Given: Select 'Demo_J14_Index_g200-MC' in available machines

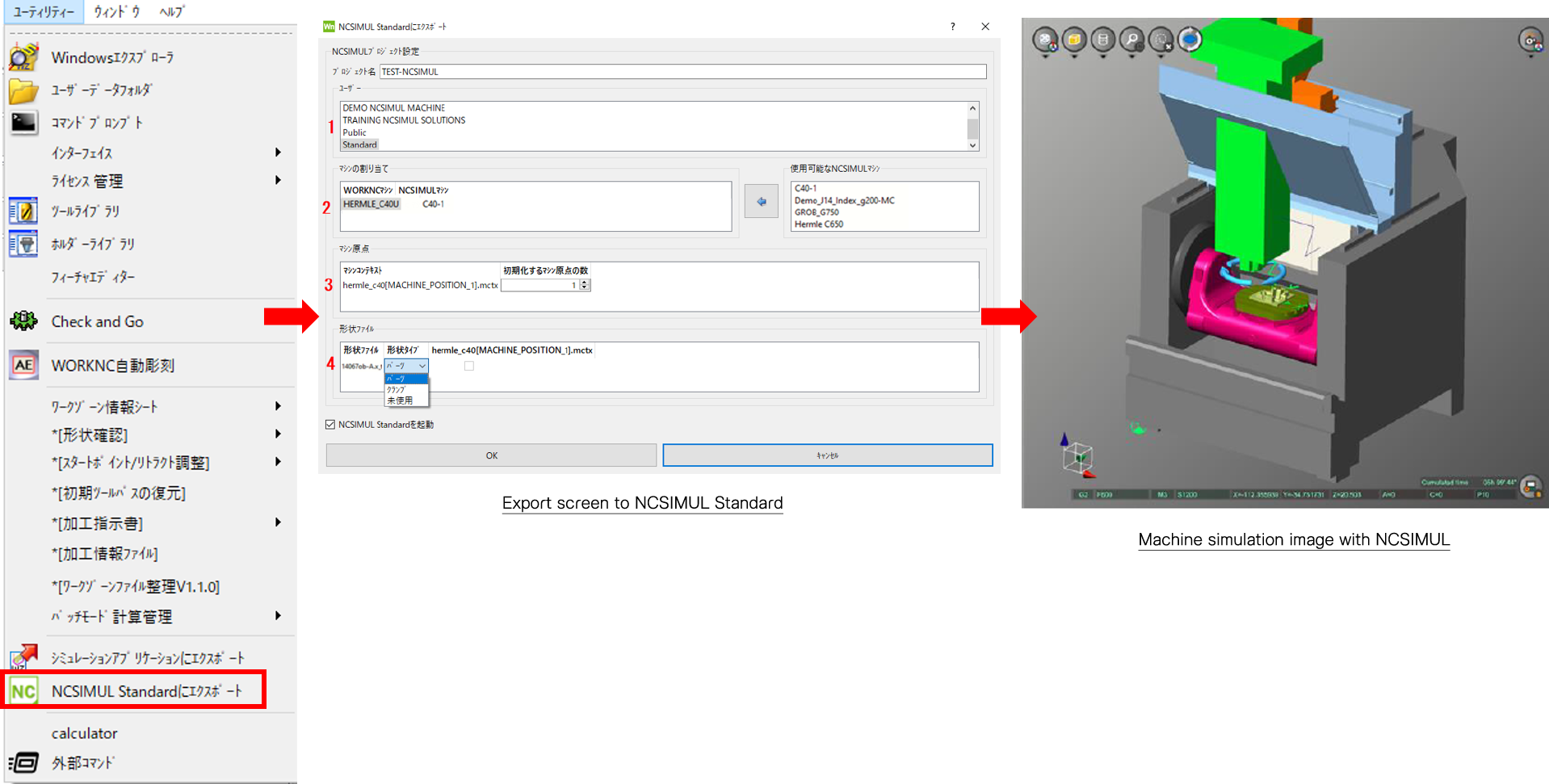Looking at the screenshot, I should tap(844, 200).
